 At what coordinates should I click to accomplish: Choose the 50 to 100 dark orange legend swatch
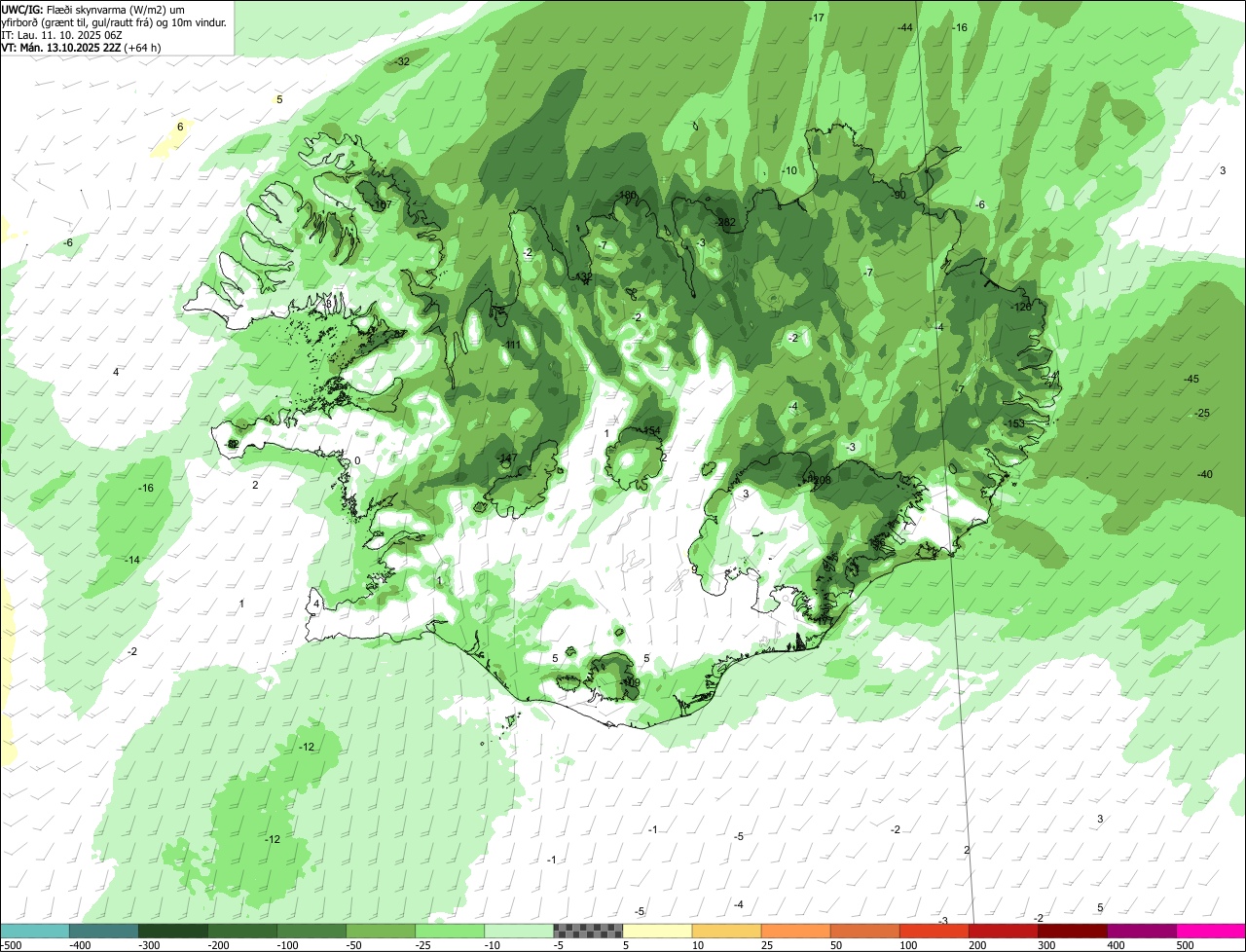[864, 931]
